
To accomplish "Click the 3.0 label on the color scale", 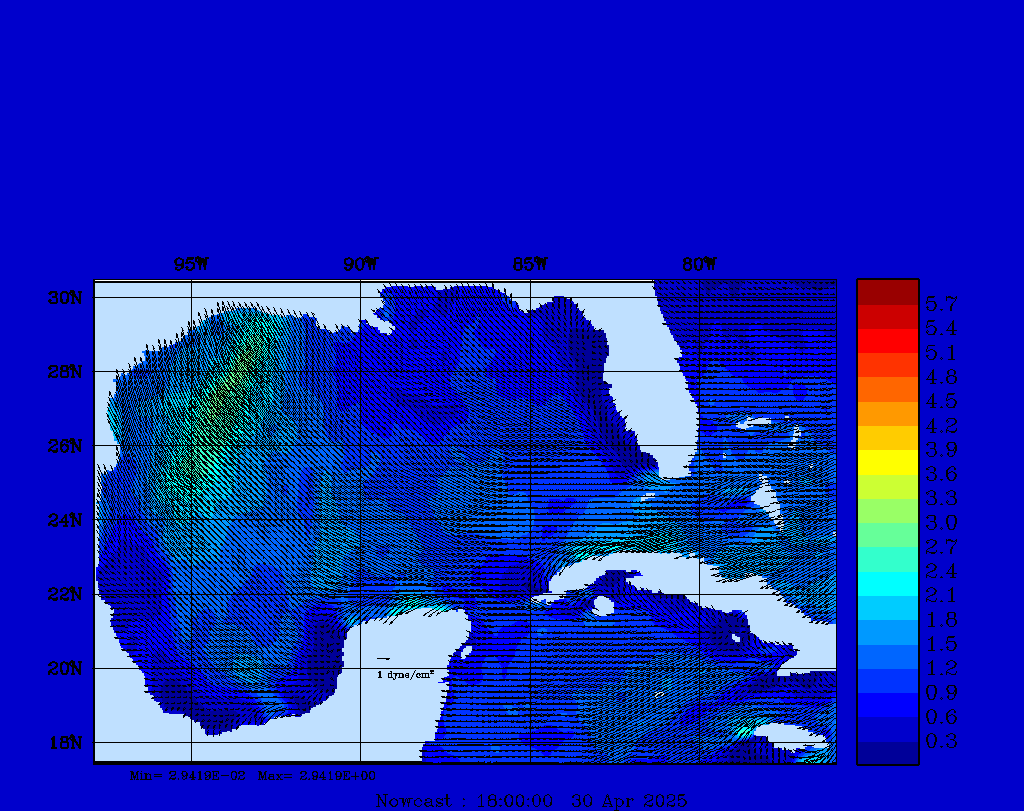I will point(941,522).
